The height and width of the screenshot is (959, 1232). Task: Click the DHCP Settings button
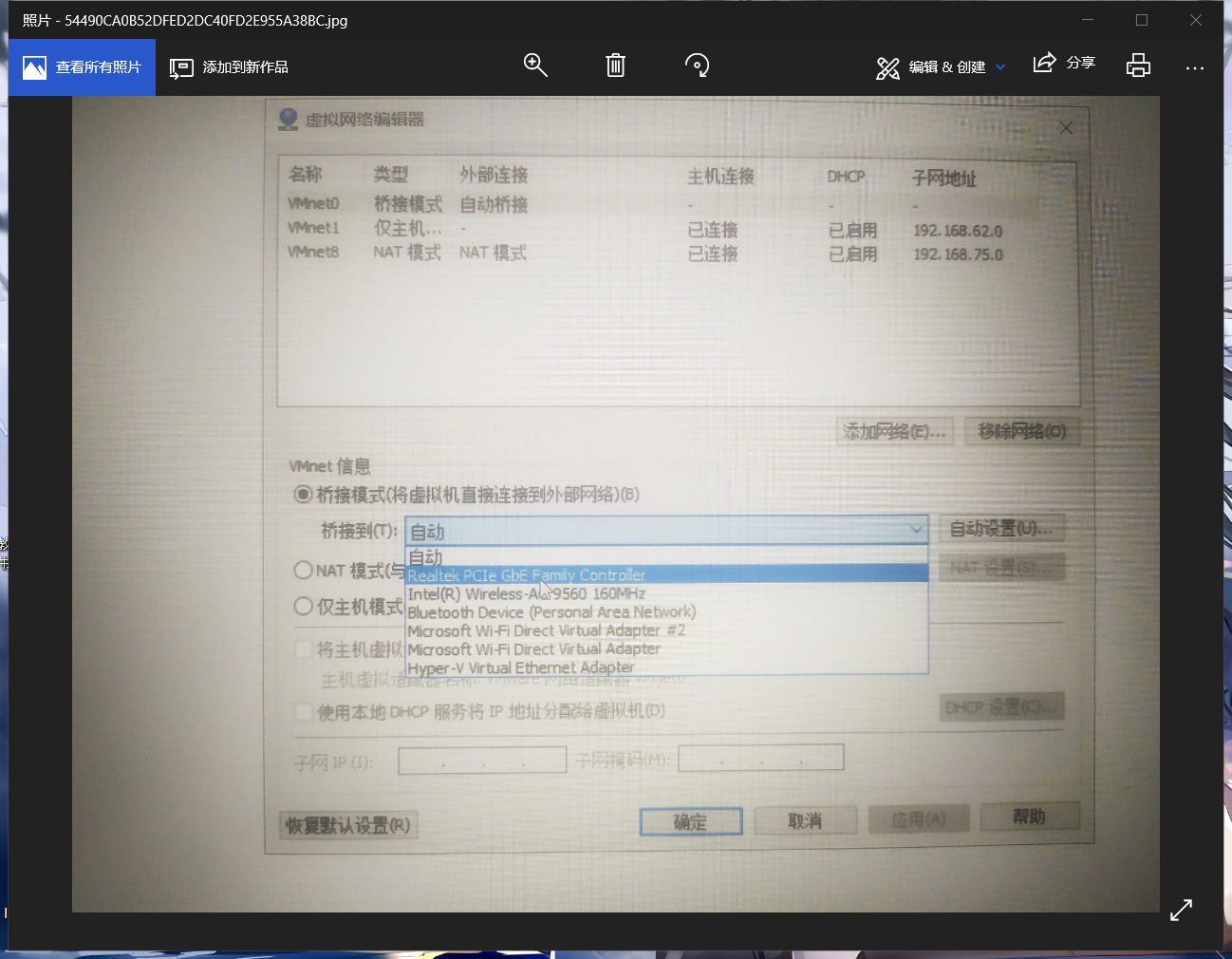tap(1002, 707)
